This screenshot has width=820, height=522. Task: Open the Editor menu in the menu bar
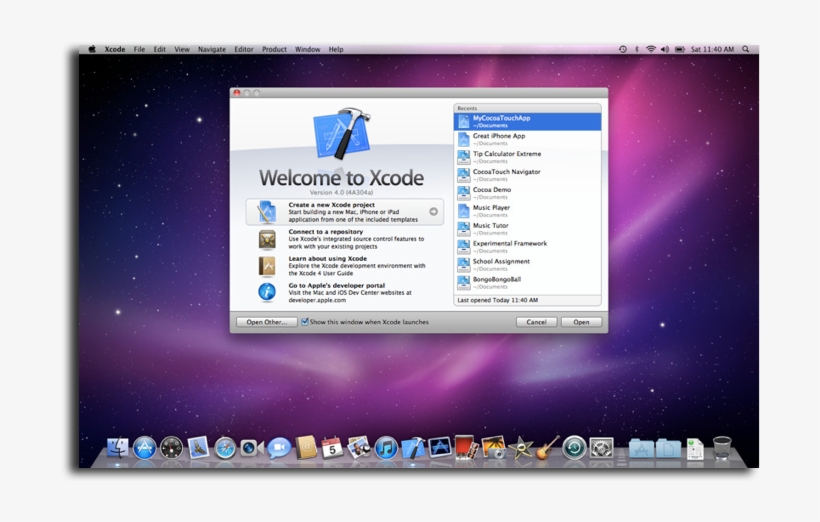(244, 49)
